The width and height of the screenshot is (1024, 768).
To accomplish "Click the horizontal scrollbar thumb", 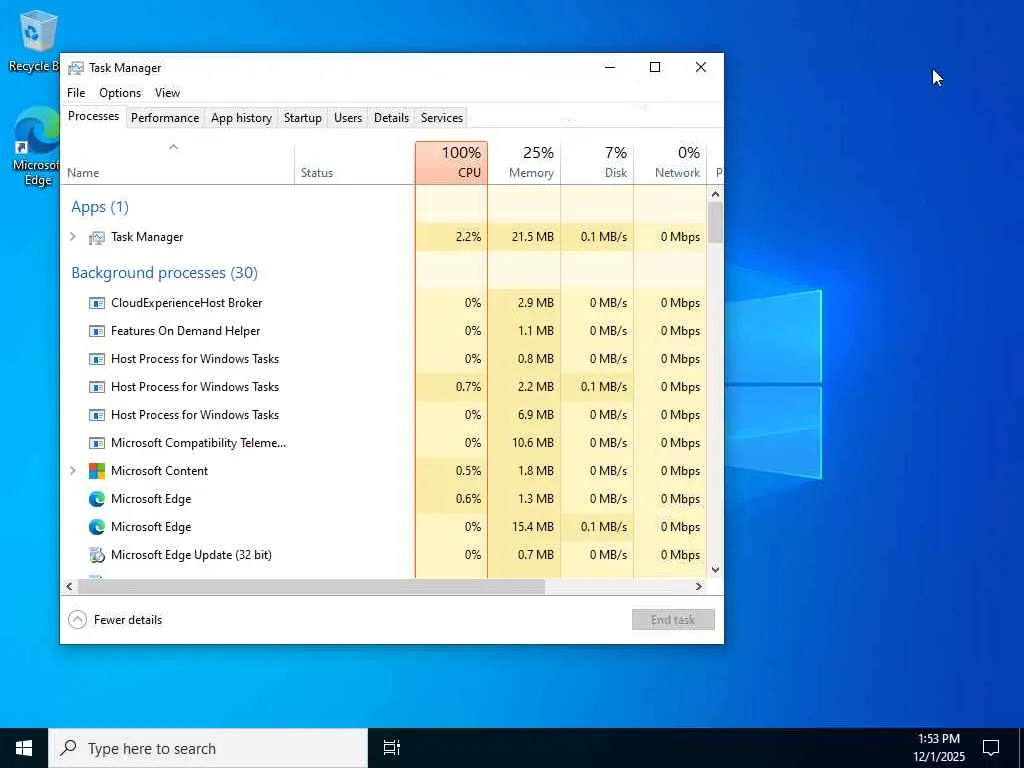I will (311, 586).
